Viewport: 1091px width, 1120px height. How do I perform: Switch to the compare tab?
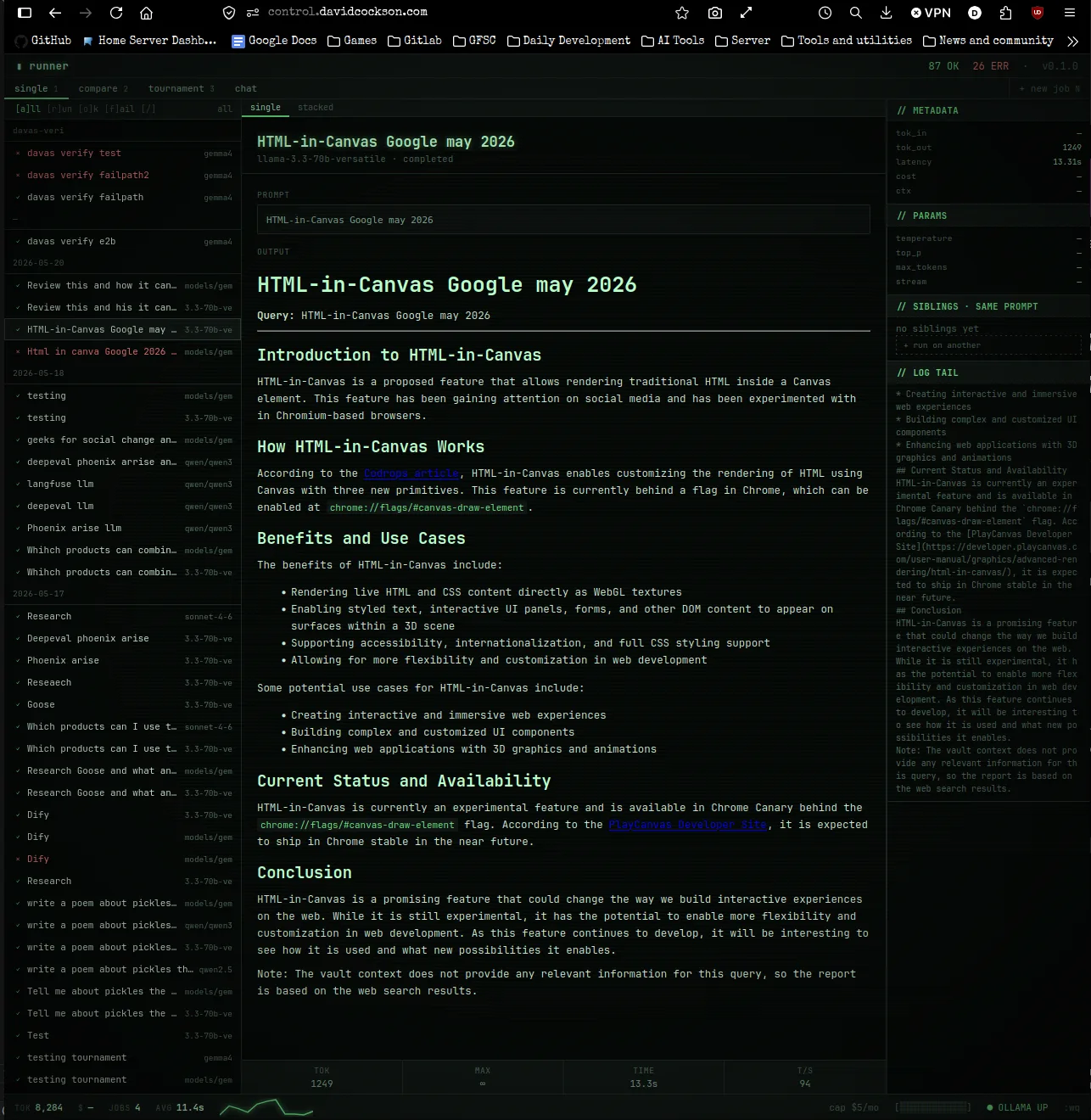pyautogui.click(x=103, y=88)
